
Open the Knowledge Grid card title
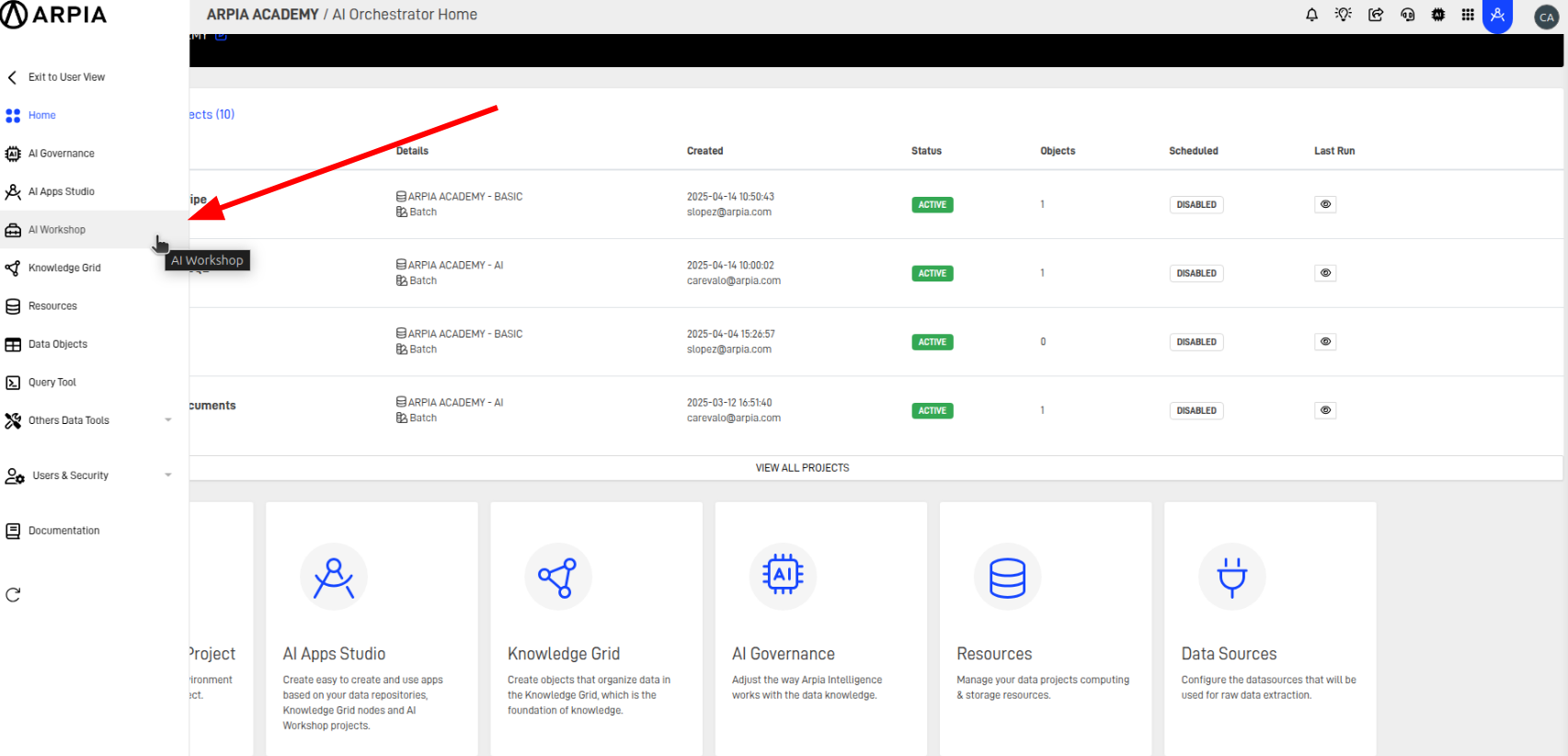click(564, 654)
